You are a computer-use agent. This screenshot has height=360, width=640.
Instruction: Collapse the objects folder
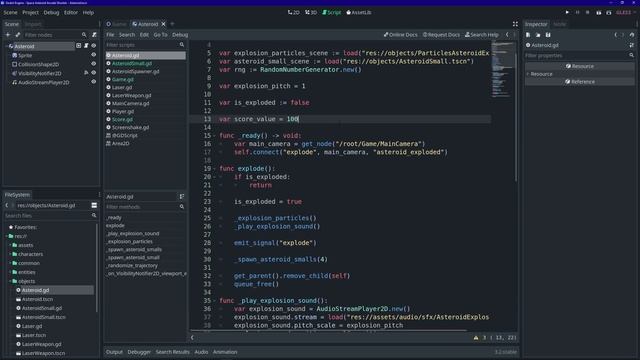click(10, 281)
